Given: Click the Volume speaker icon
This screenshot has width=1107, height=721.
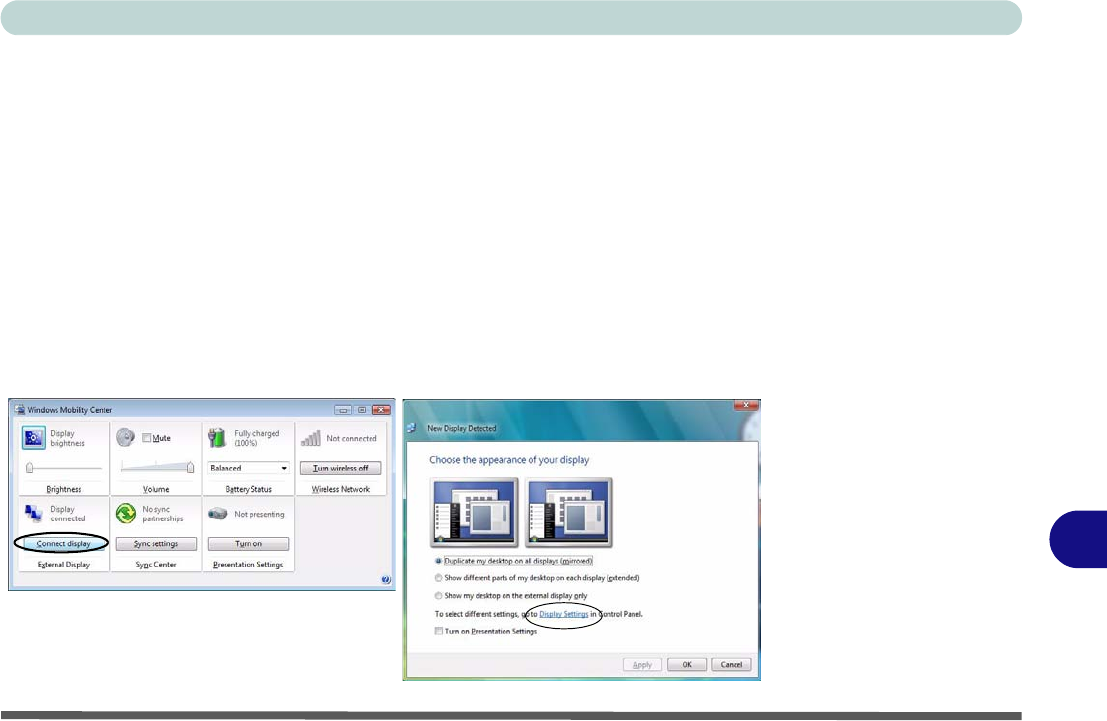Looking at the screenshot, I should [126, 437].
